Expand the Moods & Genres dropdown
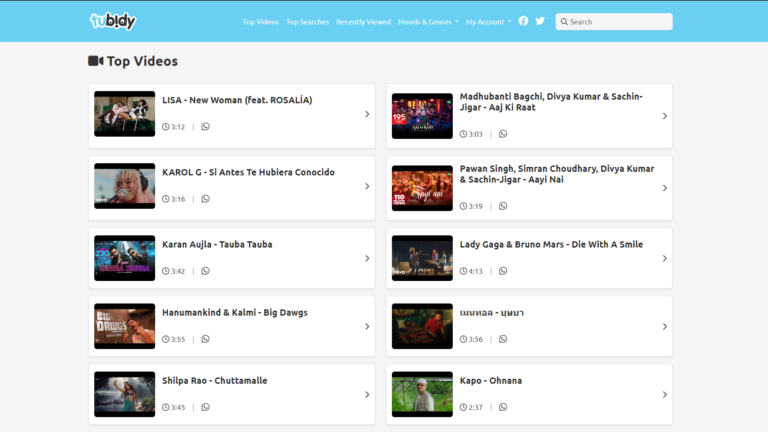768x432 pixels. (x=428, y=22)
